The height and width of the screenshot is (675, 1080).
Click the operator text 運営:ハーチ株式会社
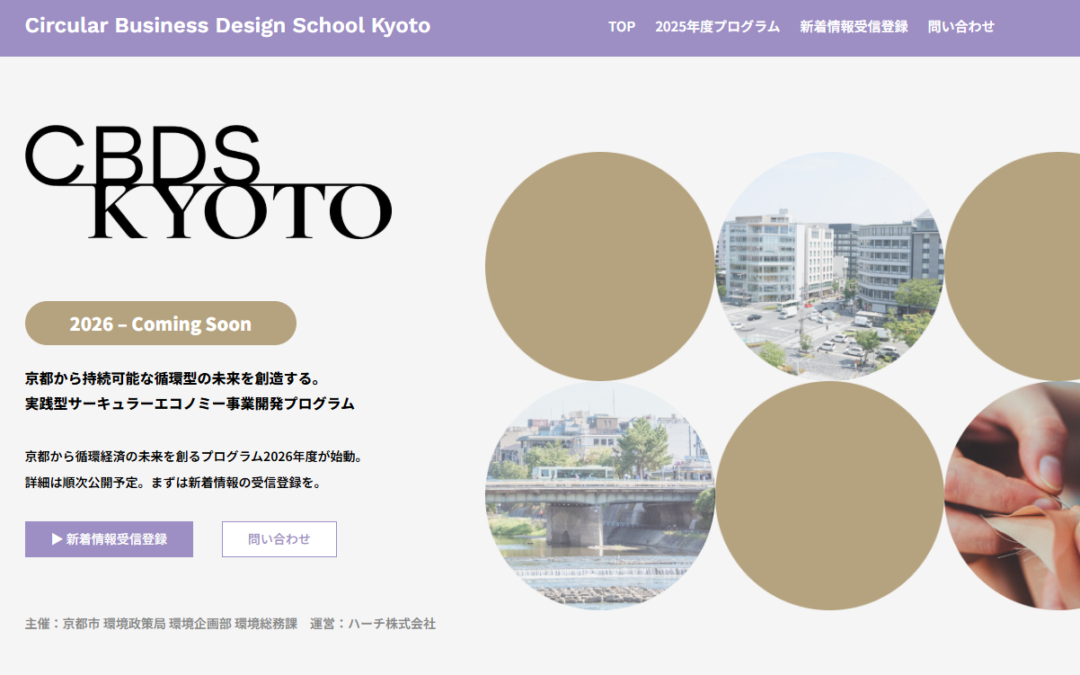373,623
